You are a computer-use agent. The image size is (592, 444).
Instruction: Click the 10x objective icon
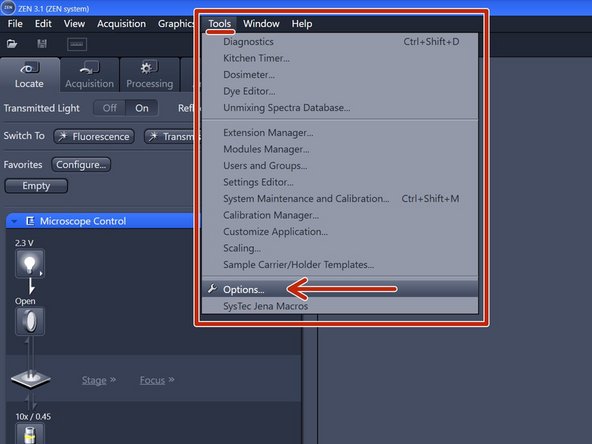click(29, 434)
